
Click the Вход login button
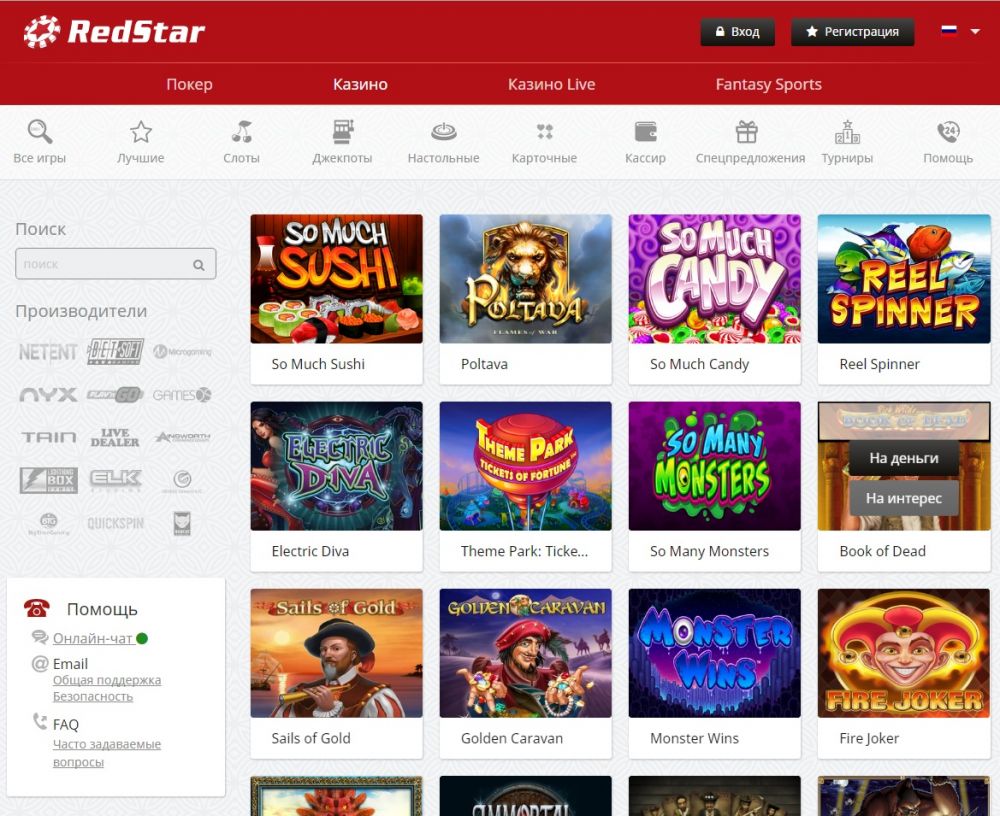737,32
